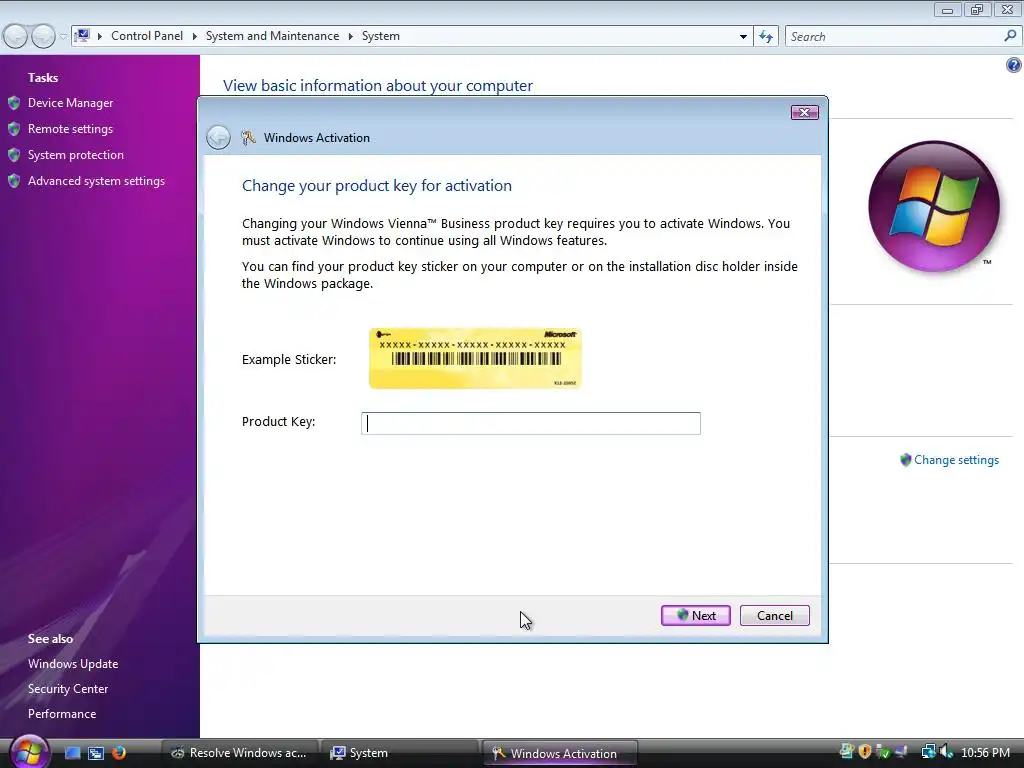Image resolution: width=1024 pixels, height=768 pixels.
Task: Click the Next button
Action: (696, 615)
